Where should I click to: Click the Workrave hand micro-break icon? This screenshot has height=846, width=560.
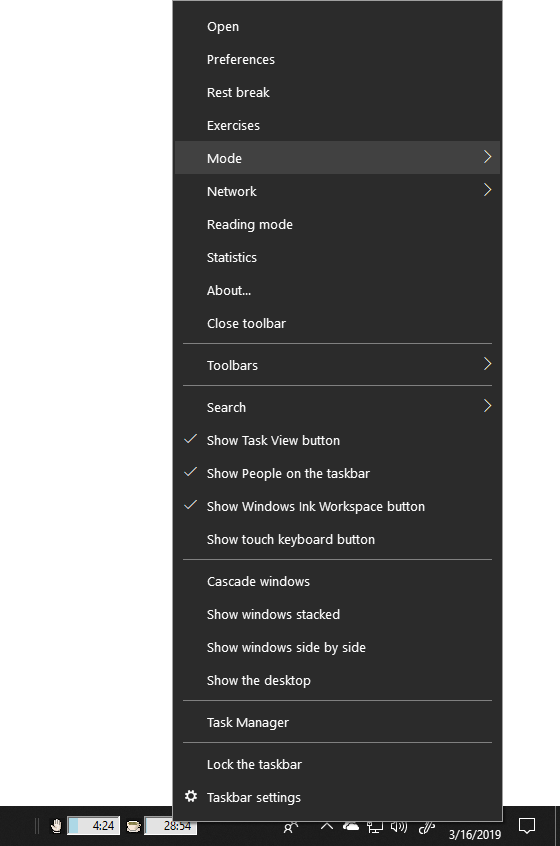click(56, 825)
